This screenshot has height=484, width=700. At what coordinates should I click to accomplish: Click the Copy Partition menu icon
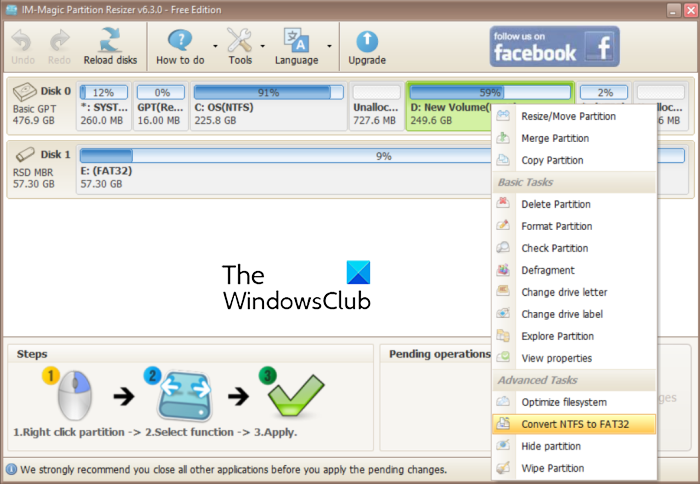click(x=503, y=159)
